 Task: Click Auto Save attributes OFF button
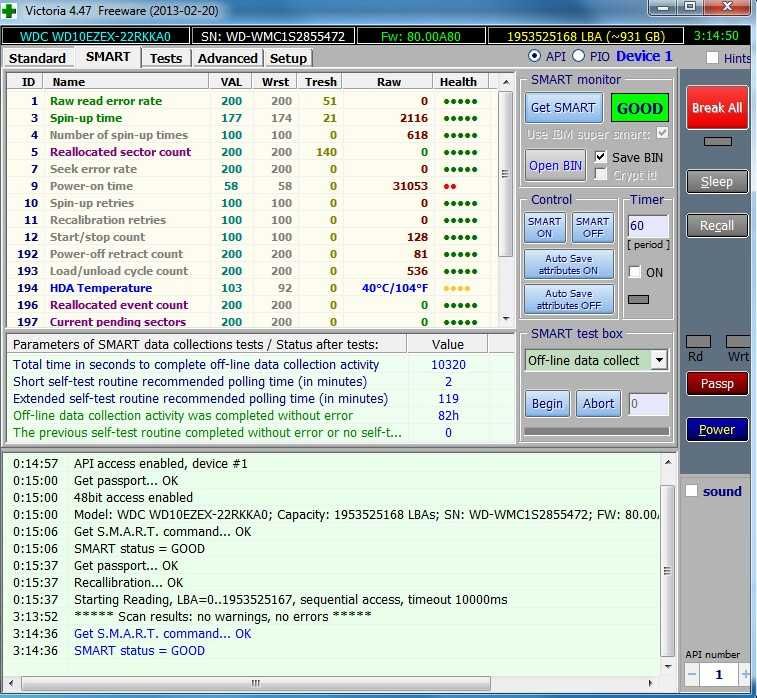[x=569, y=299]
